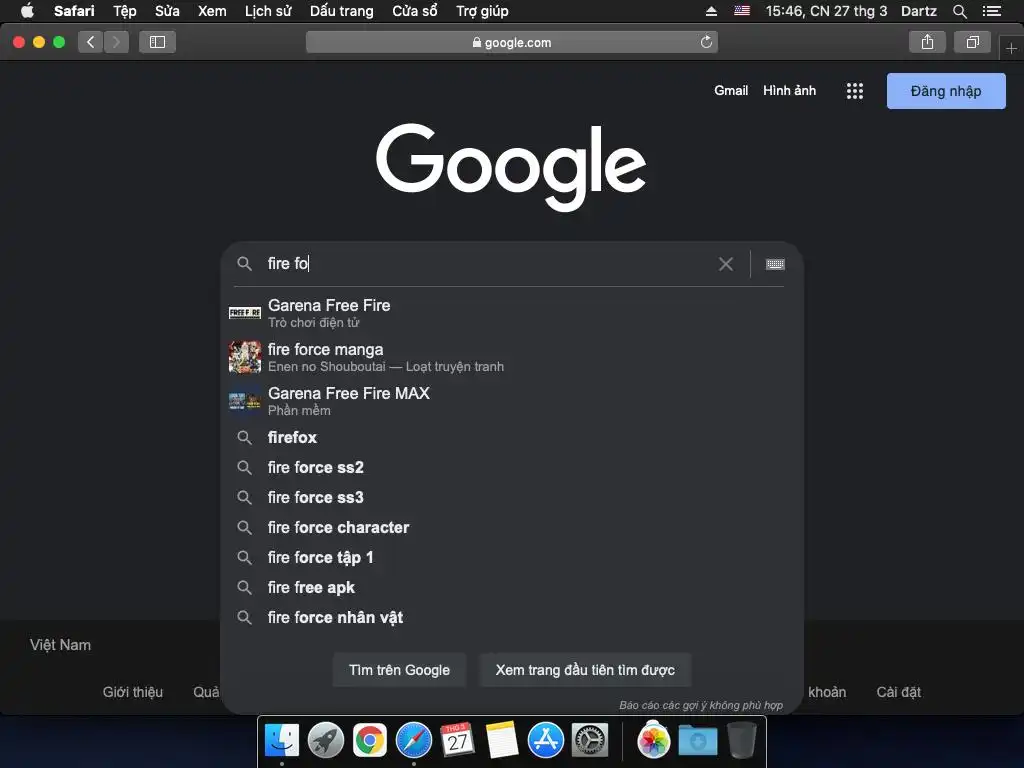Select fire force ss3 suggestion
The image size is (1024, 768).
click(x=512, y=498)
